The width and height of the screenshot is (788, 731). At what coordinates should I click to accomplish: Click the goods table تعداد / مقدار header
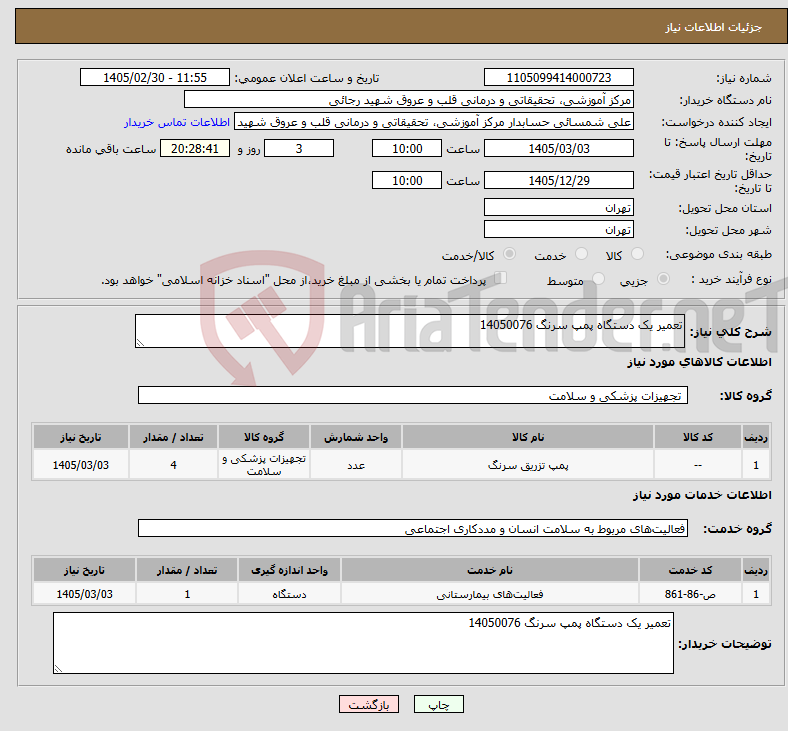tap(173, 437)
